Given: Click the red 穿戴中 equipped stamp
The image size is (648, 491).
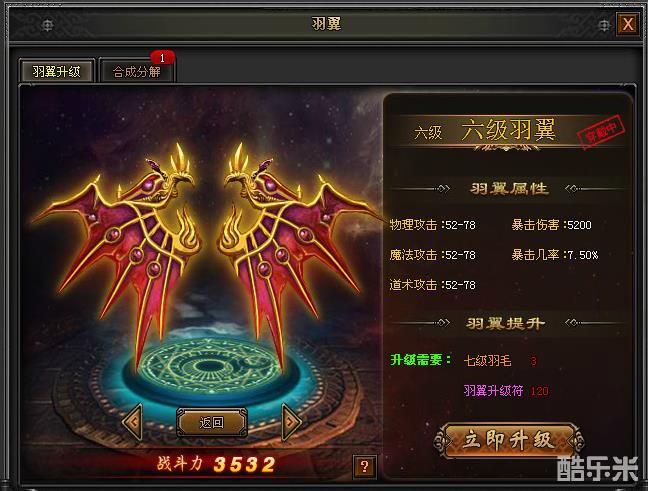Looking at the screenshot, I should point(601,131).
